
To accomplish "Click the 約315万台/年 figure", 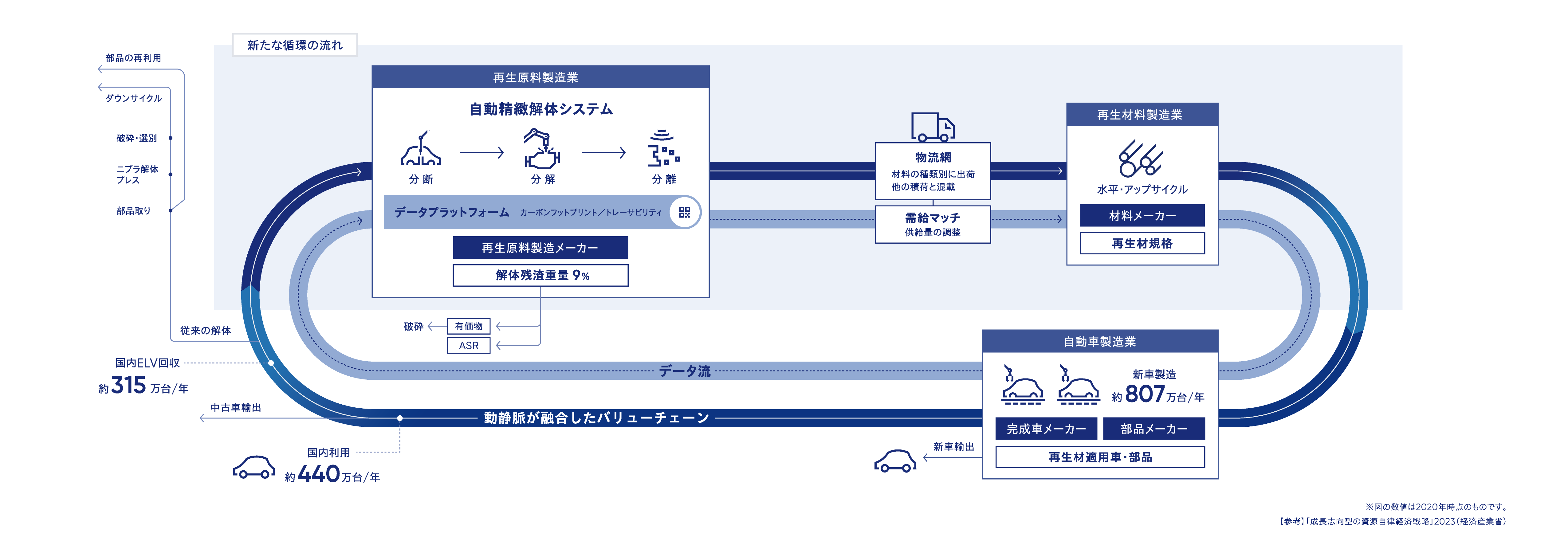I will coord(144,386).
